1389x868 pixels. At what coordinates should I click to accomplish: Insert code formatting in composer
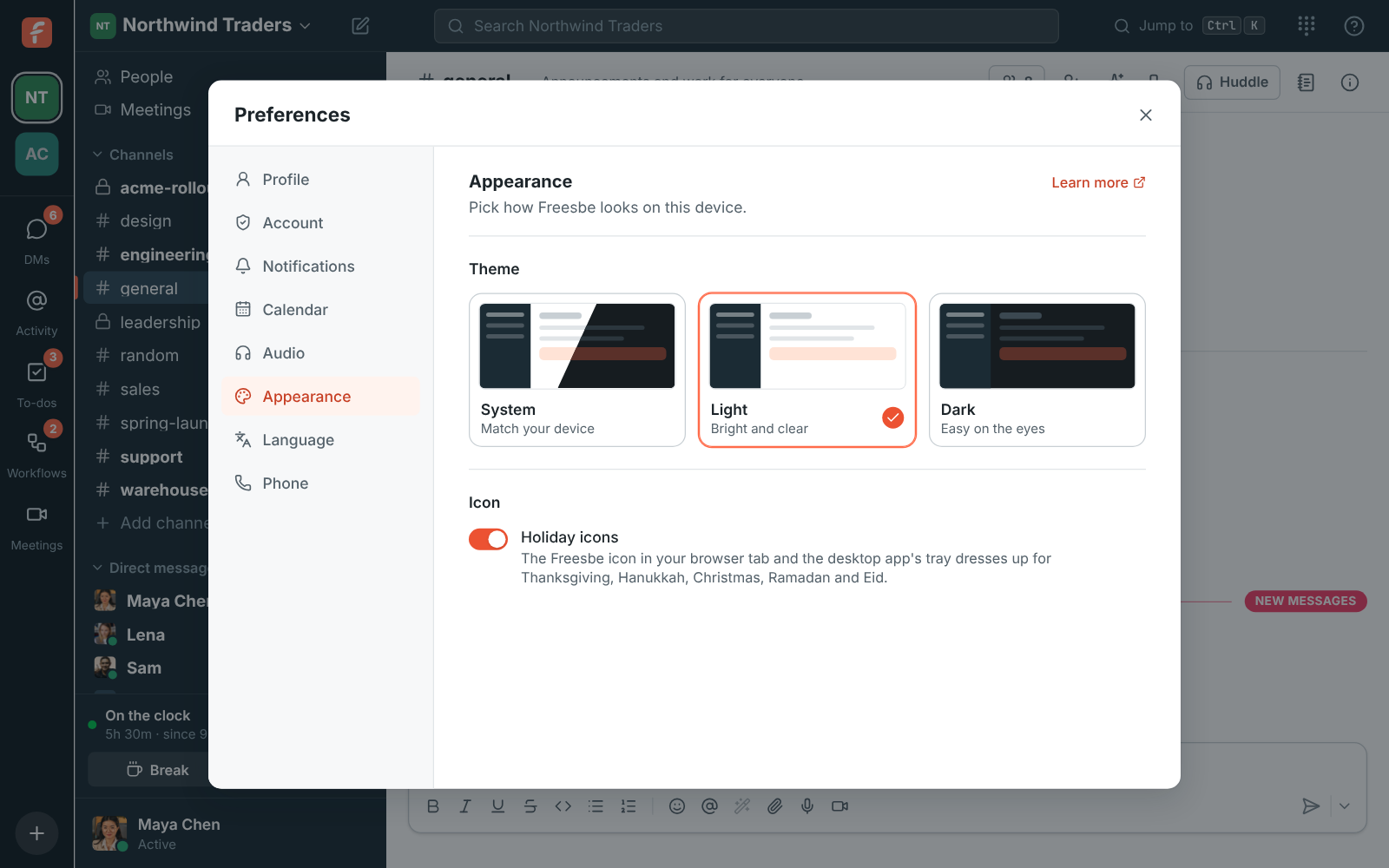(x=563, y=806)
